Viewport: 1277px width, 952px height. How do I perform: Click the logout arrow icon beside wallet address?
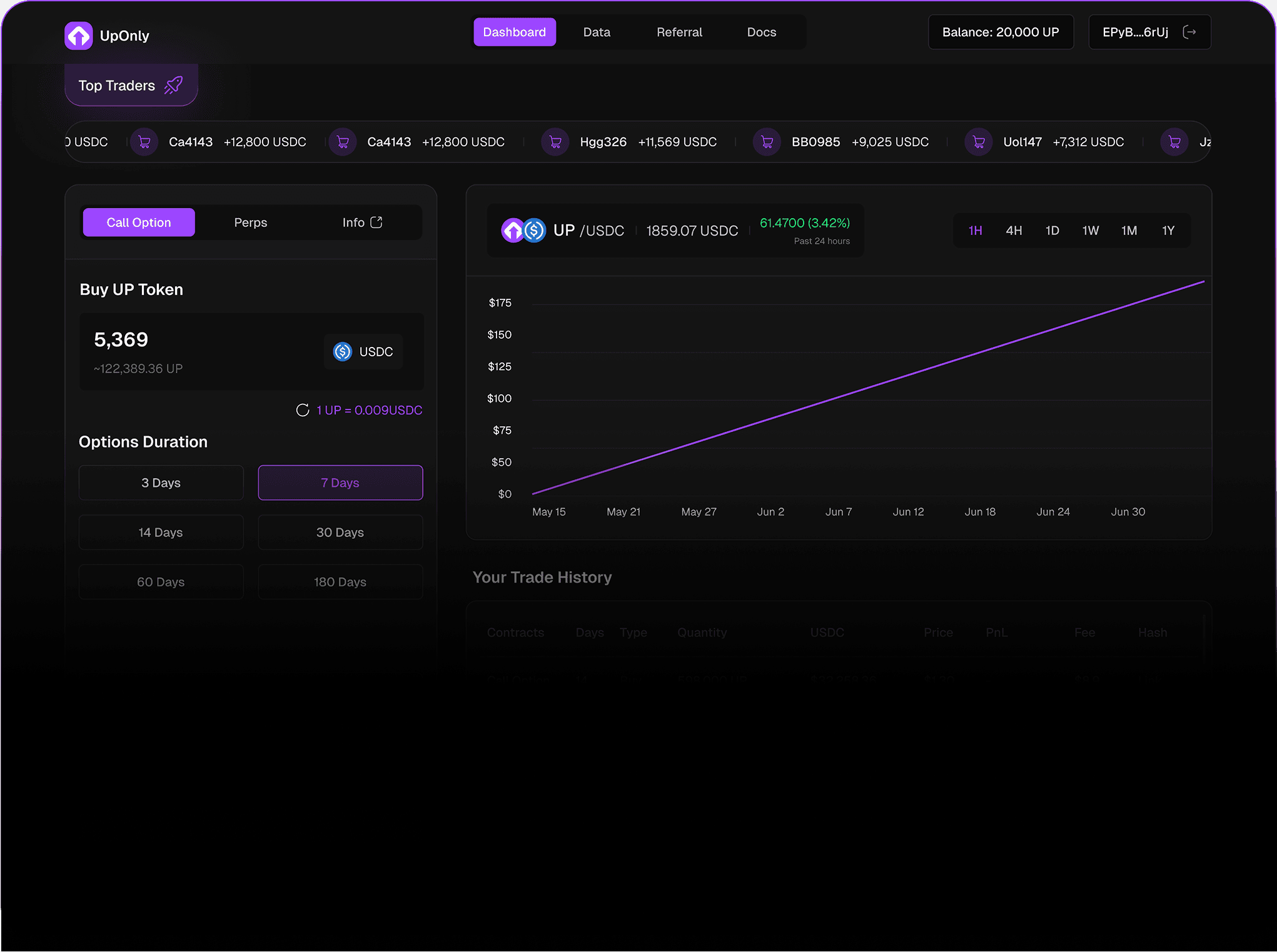(1189, 33)
